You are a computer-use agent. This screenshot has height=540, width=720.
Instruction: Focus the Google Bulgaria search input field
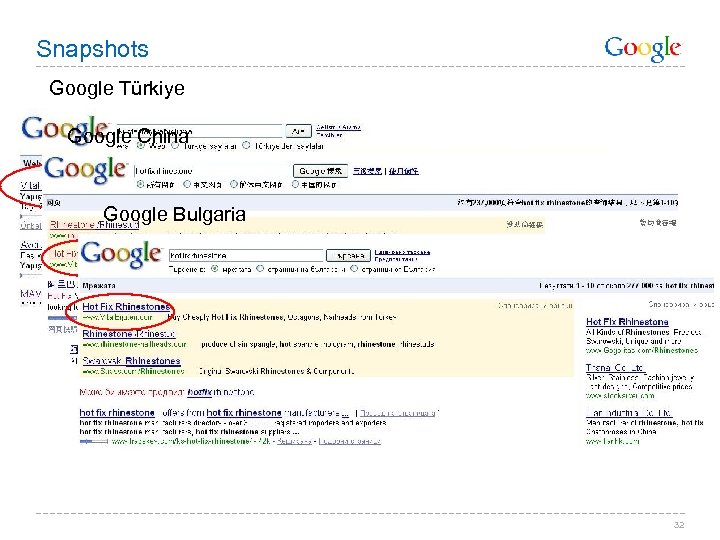[246, 255]
